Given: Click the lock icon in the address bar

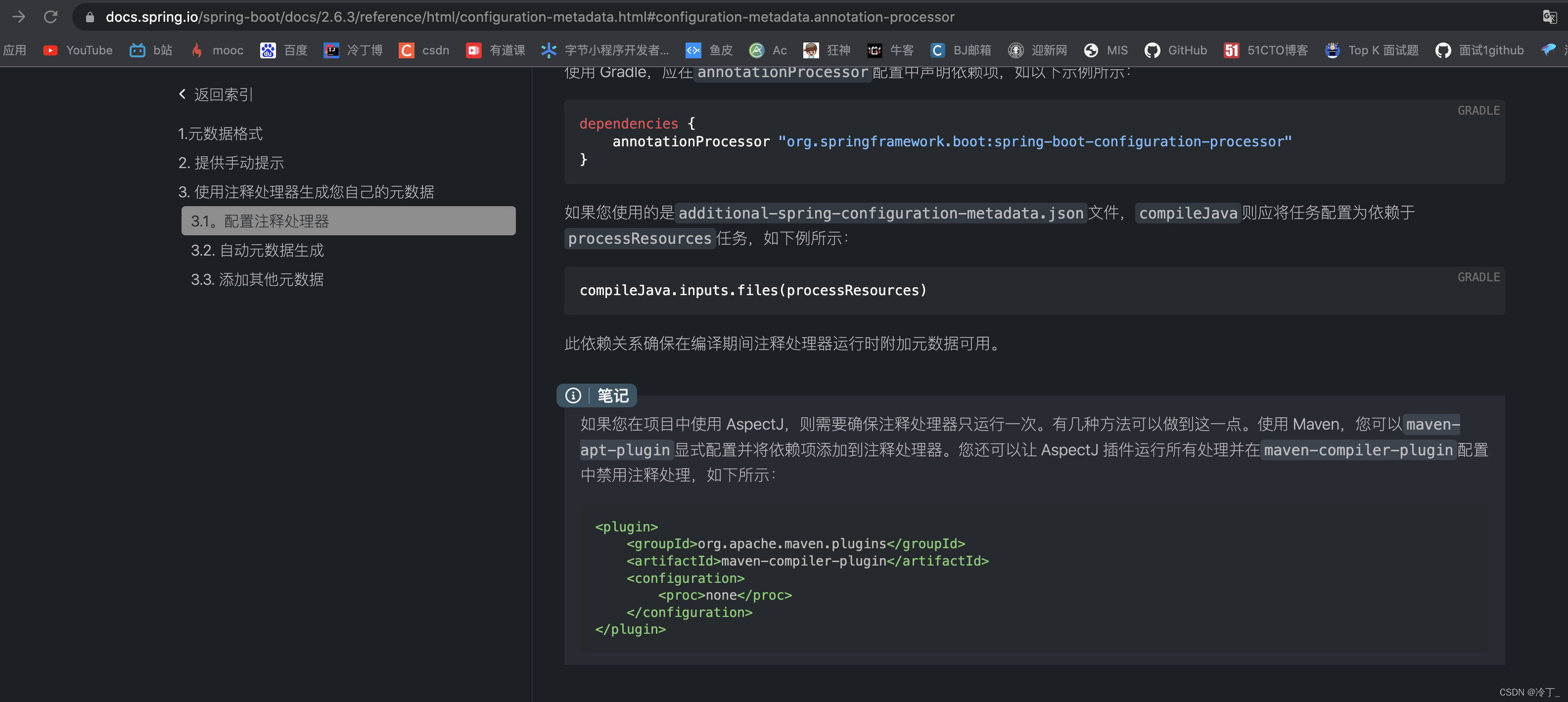Looking at the screenshot, I should coord(90,17).
